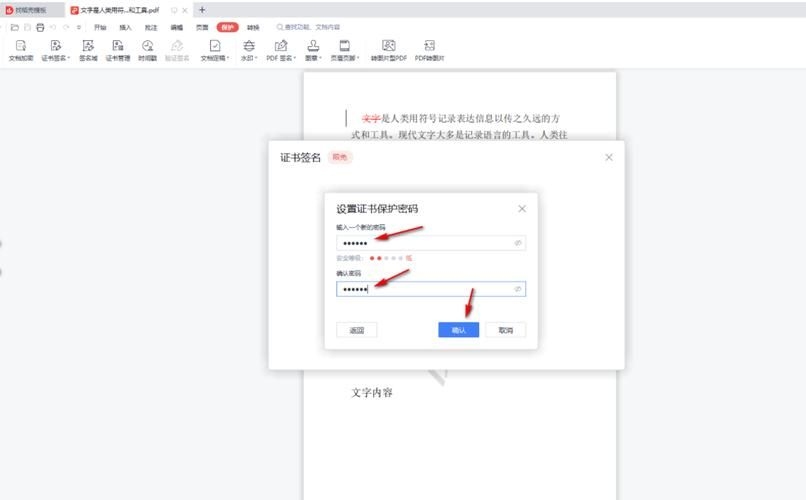Click the redo arrow icon
The width and height of the screenshot is (806, 500).
click(x=66, y=27)
